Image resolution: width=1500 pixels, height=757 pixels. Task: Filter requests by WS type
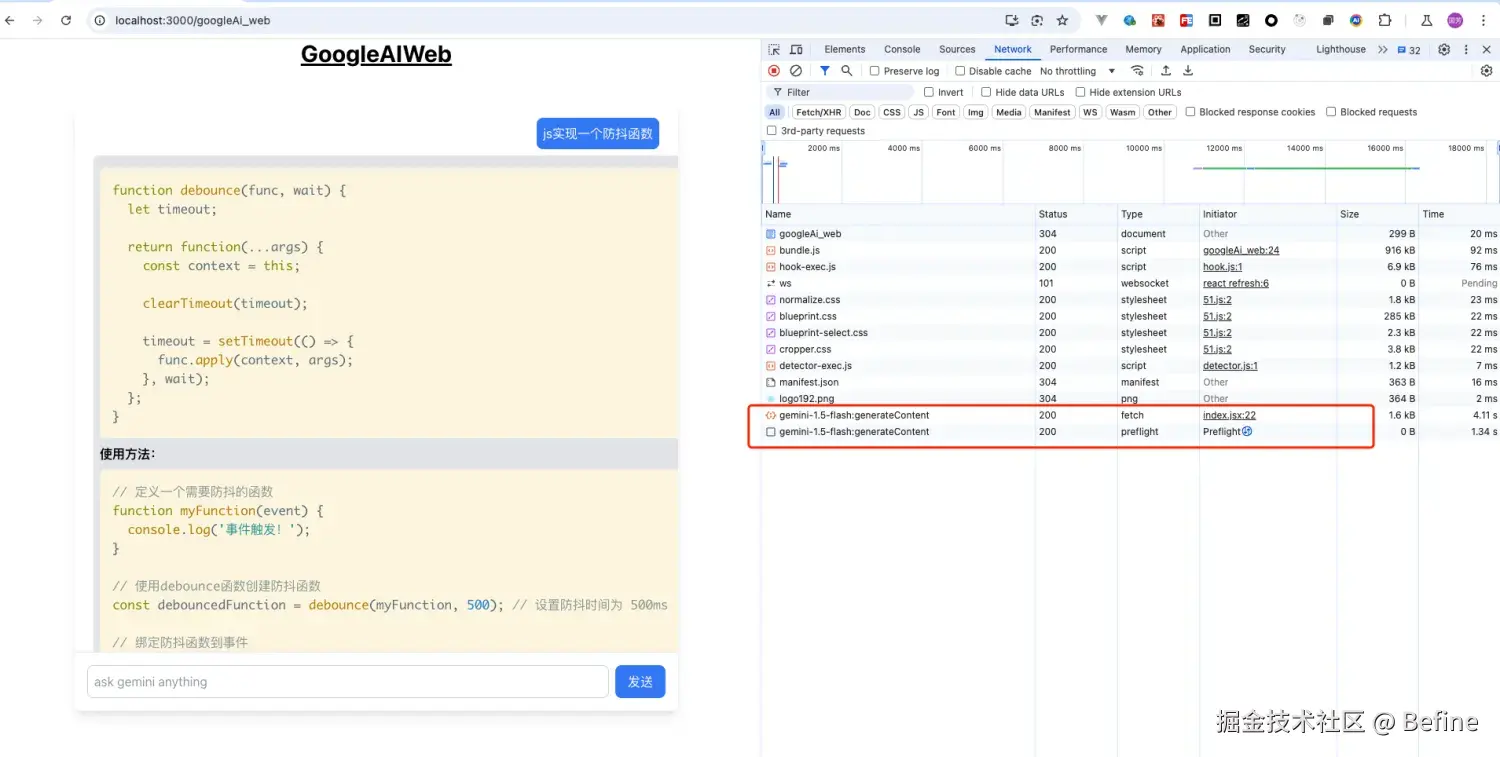pyautogui.click(x=1090, y=112)
